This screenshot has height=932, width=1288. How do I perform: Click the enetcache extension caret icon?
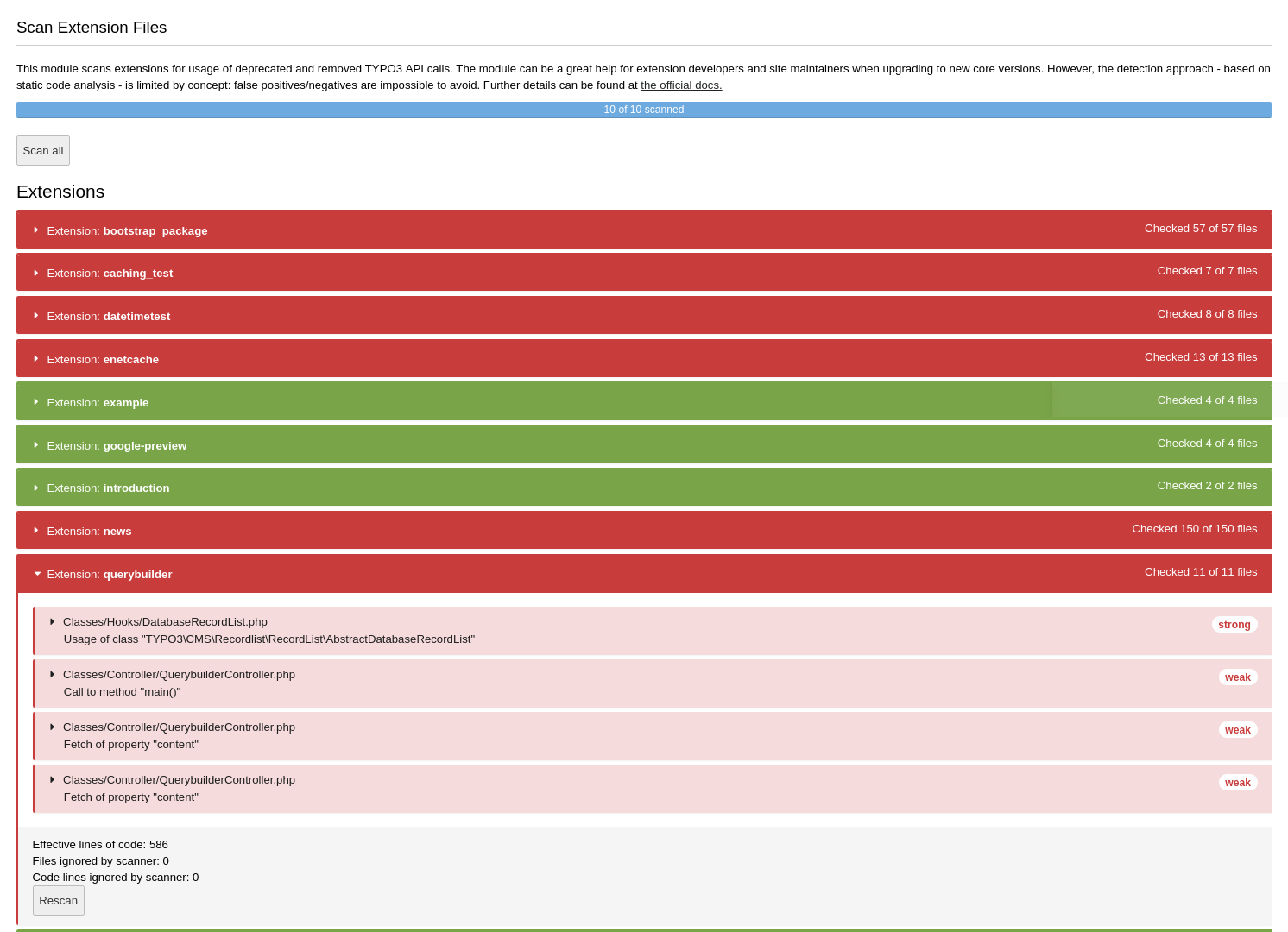click(x=36, y=359)
